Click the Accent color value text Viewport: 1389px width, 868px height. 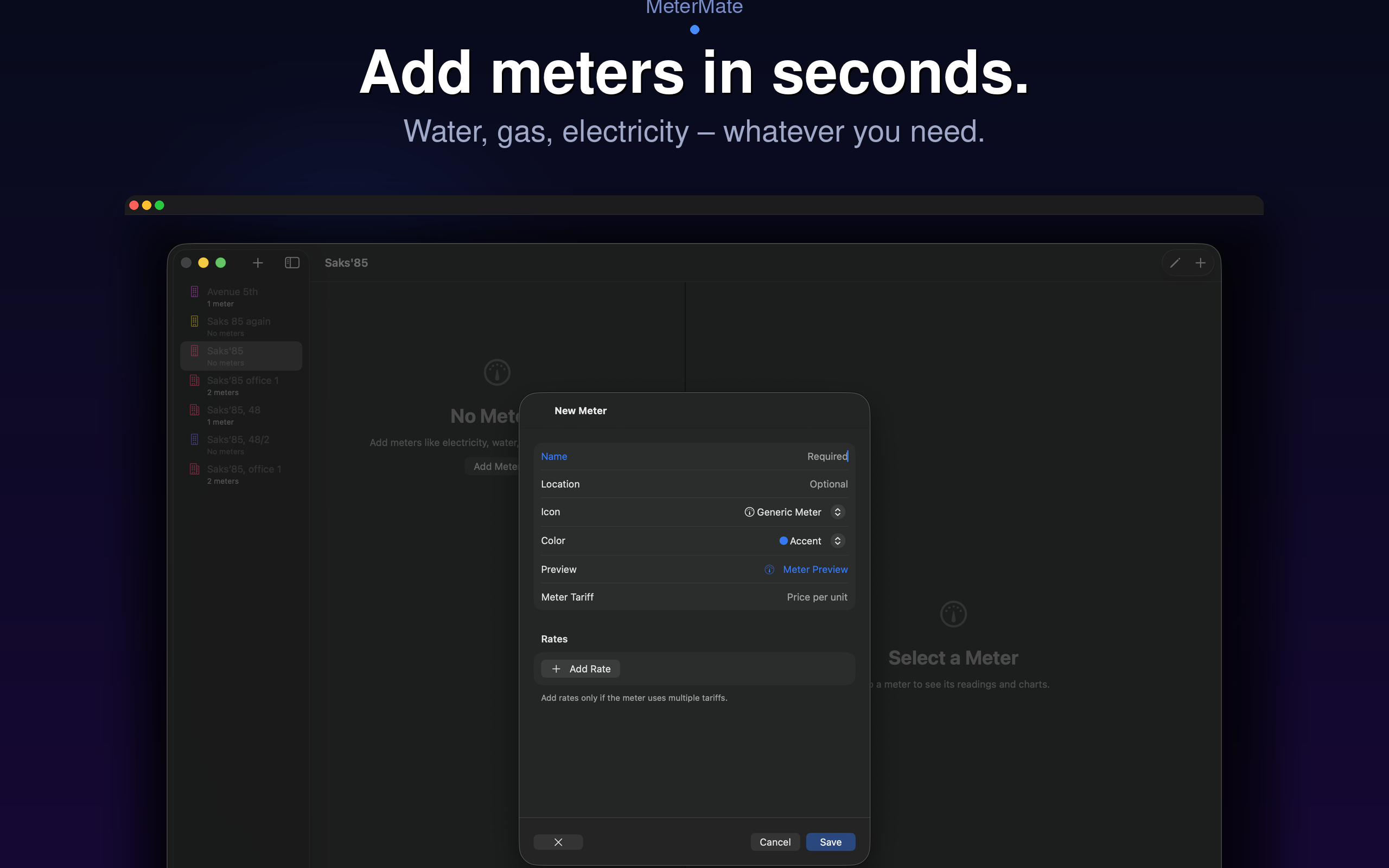805,541
